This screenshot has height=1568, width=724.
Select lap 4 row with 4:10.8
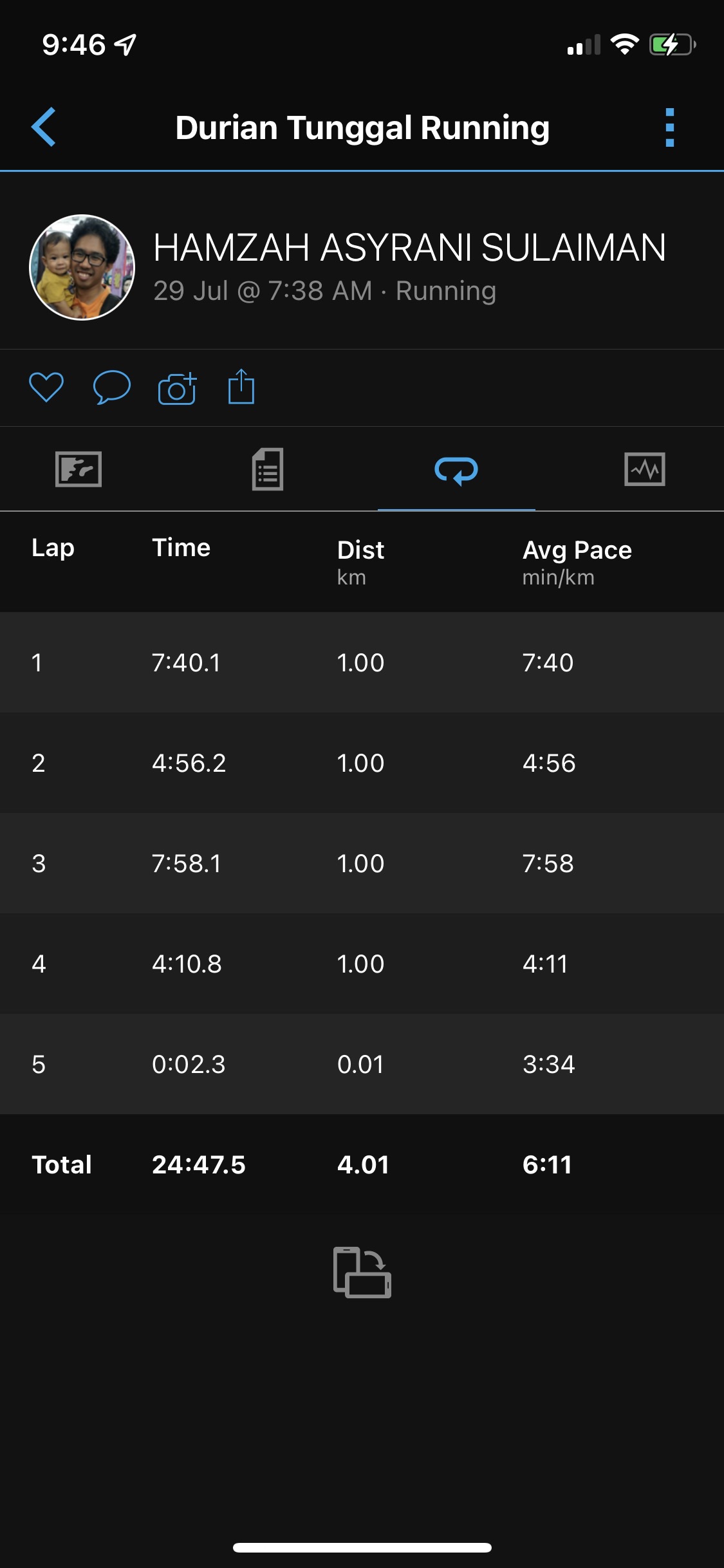pyautogui.click(x=362, y=964)
